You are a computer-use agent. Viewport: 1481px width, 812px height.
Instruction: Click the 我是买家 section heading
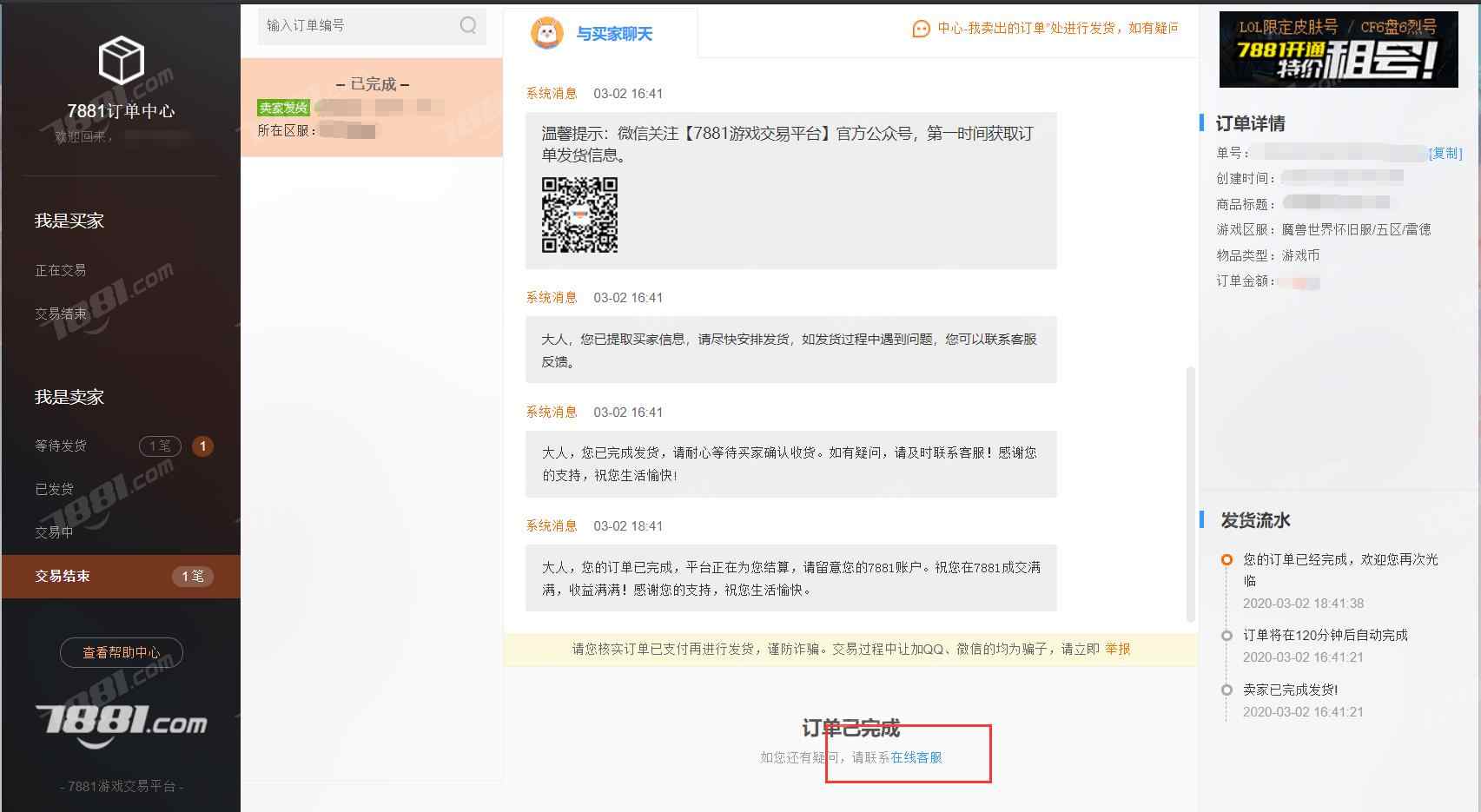(x=69, y=221)
